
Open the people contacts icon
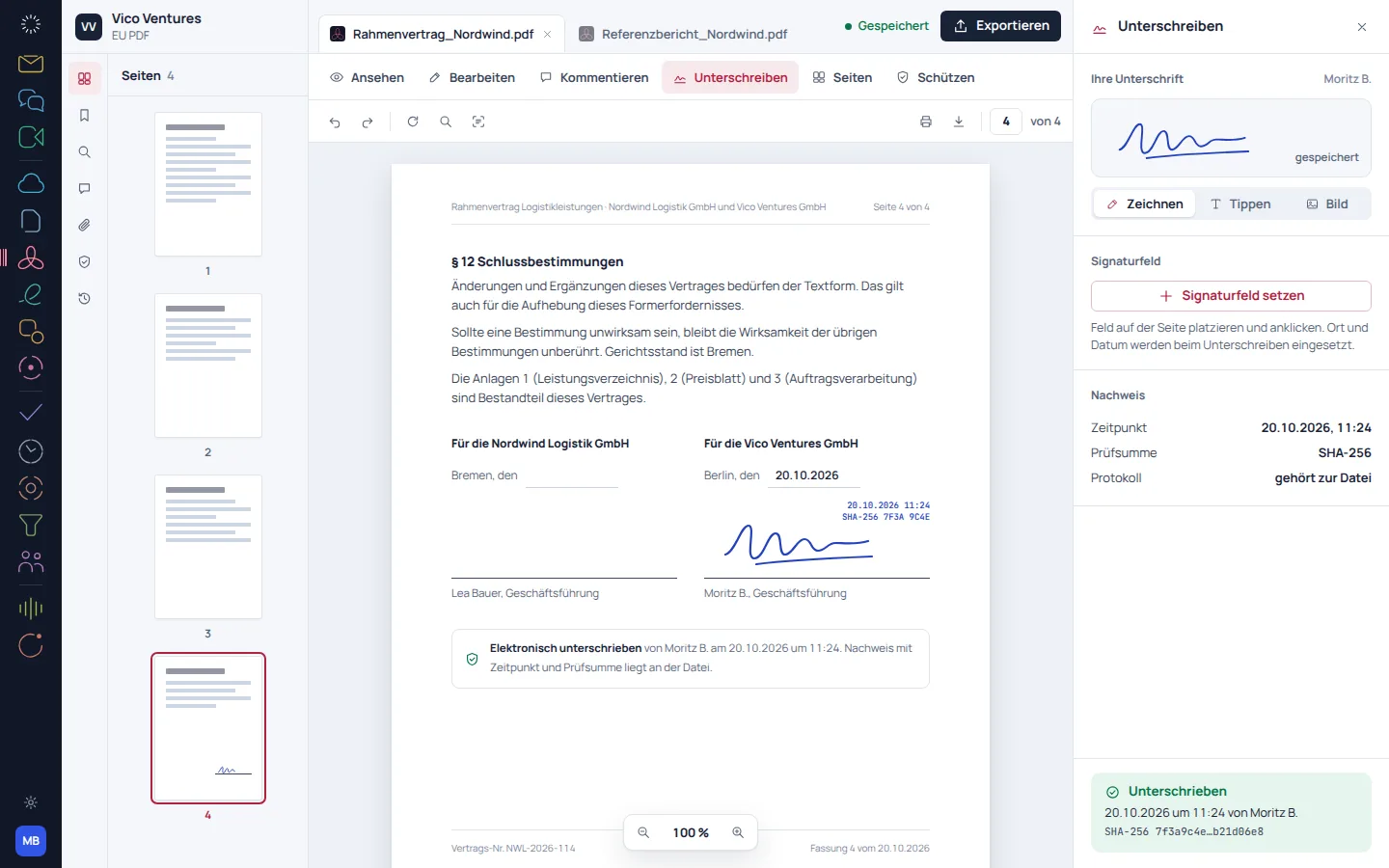click(31, 561)
